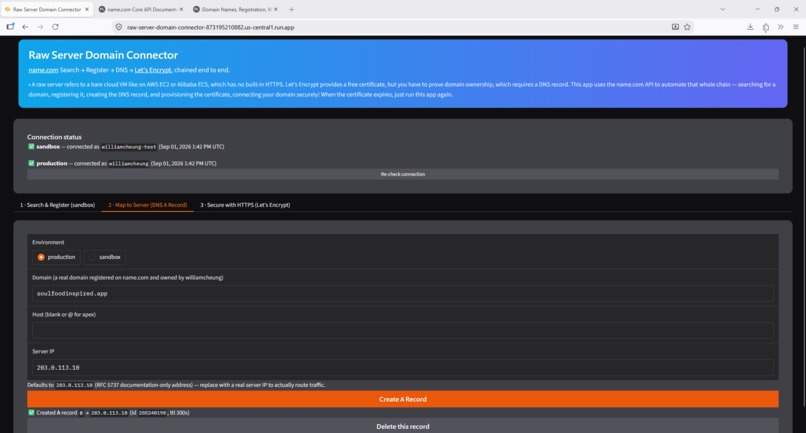Select the Raw Server Domain Connector browser tab

tap(47, 9)
